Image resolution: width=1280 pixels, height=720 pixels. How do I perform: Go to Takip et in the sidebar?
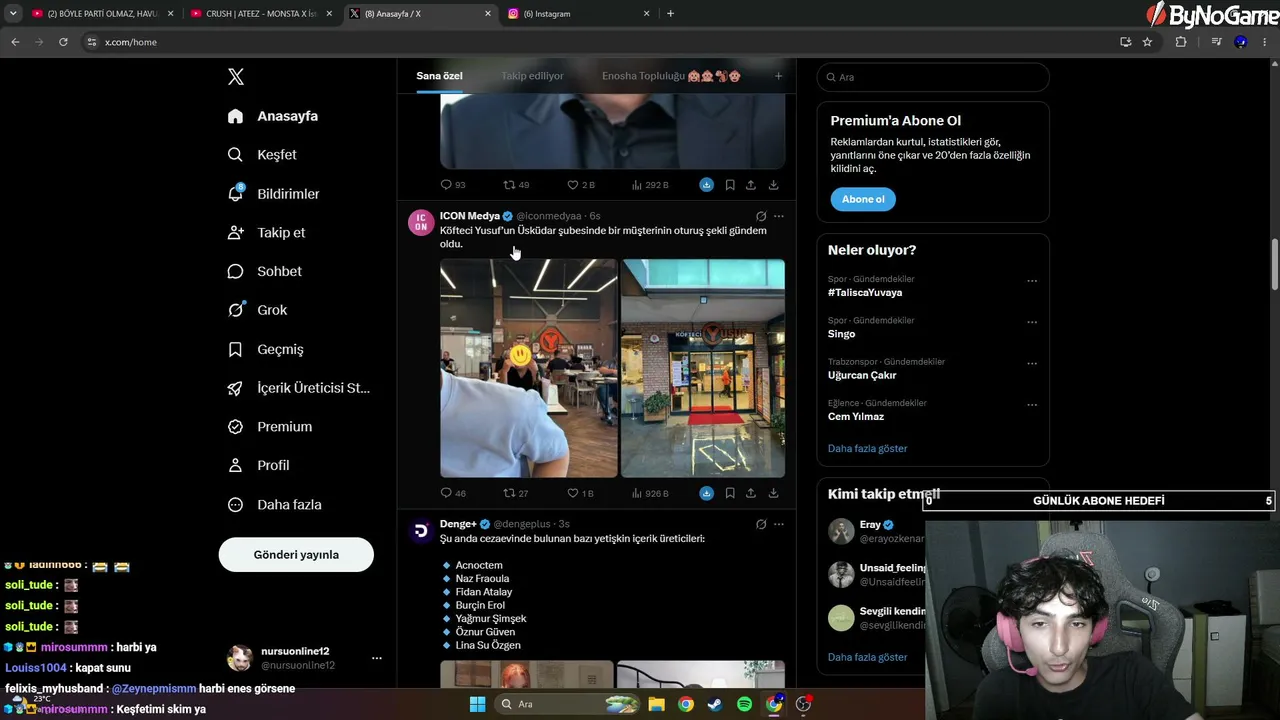(x=266, y=233)
